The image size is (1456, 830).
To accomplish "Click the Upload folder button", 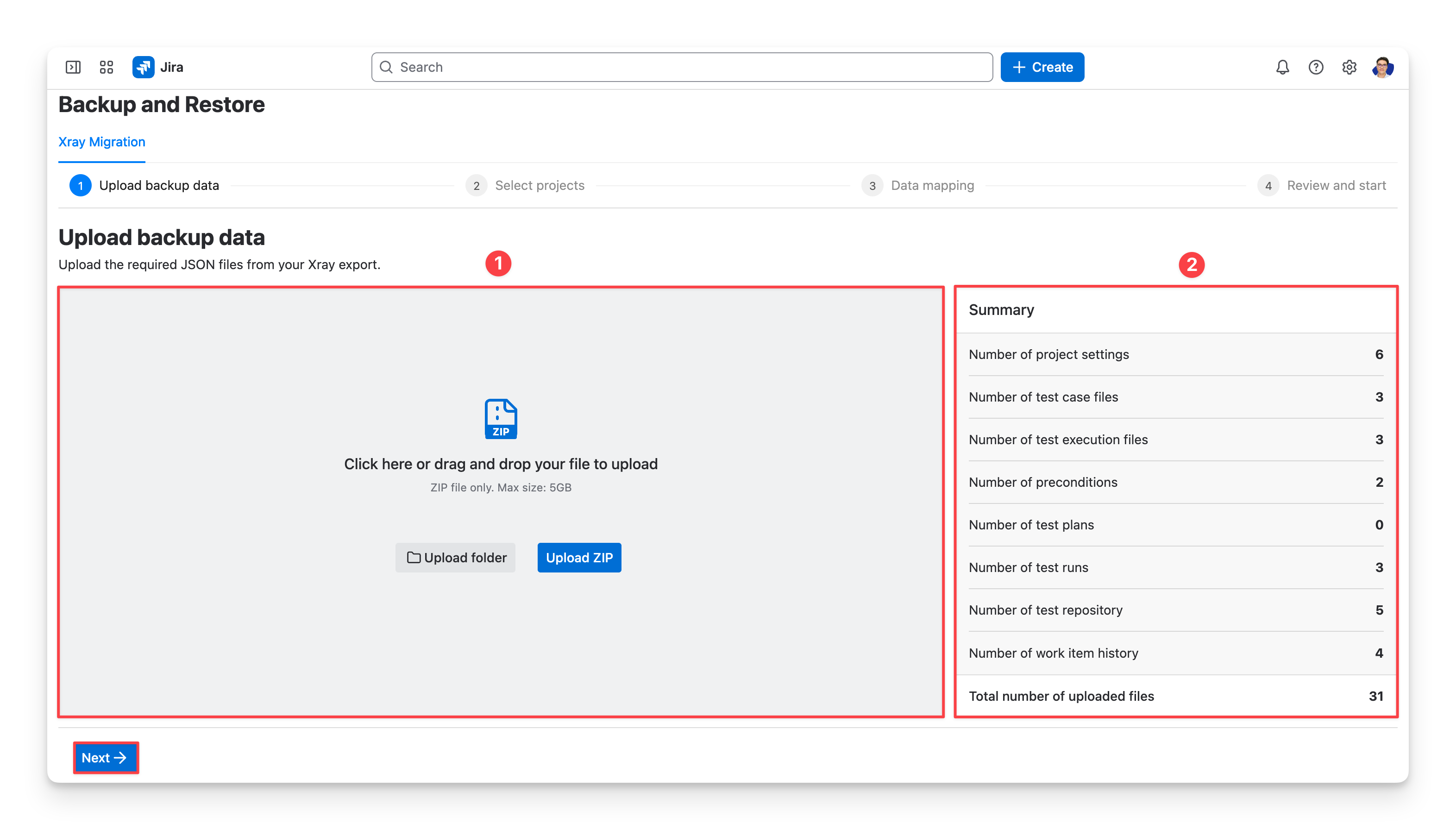I will point(455,558).
